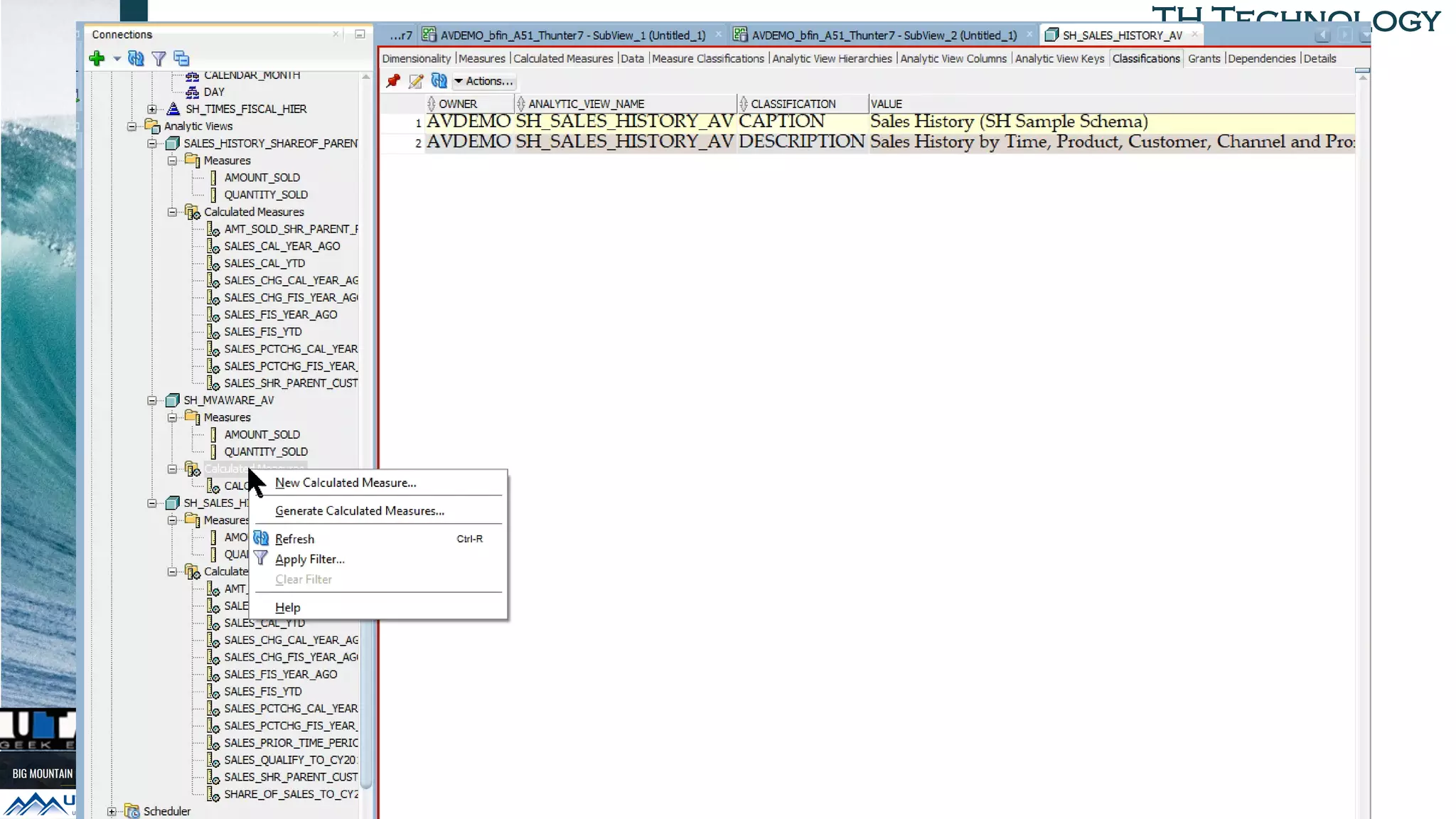Open the Grants tab
The width and height of the screenshot is (1456, 819).
tap(1204, 58)
